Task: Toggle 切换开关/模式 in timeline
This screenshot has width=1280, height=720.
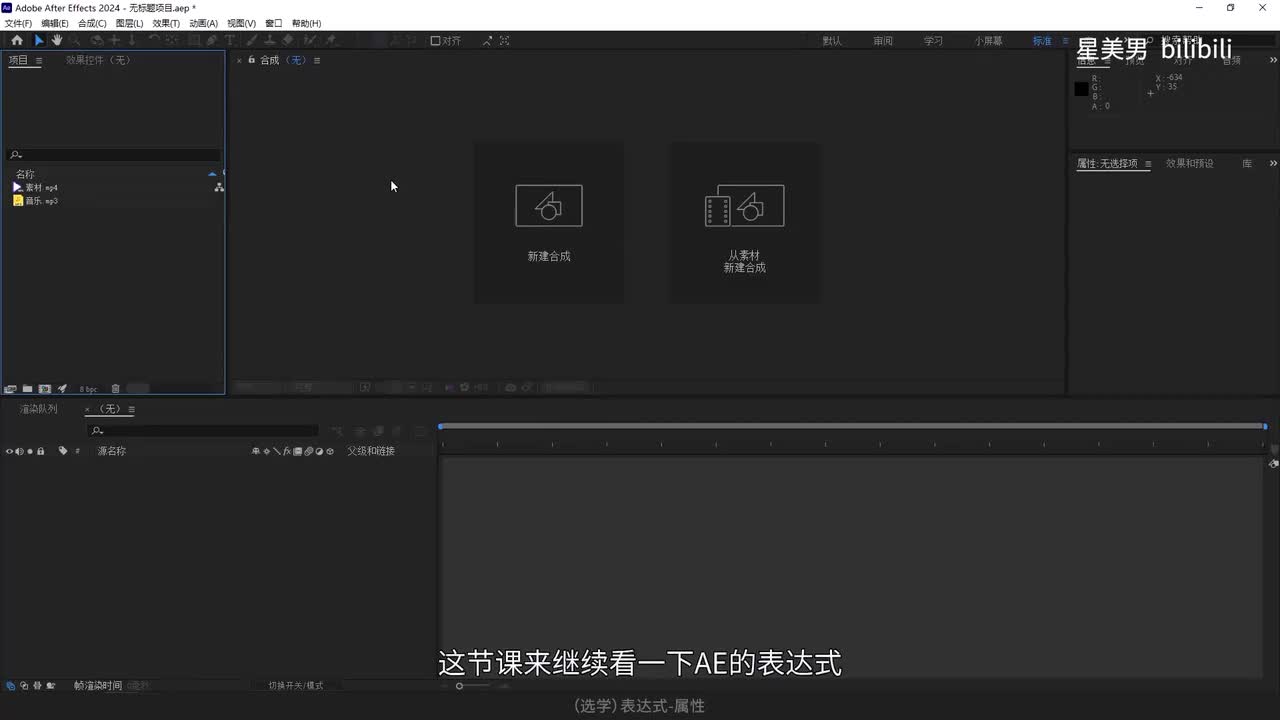Action: [x=296, y=686]
